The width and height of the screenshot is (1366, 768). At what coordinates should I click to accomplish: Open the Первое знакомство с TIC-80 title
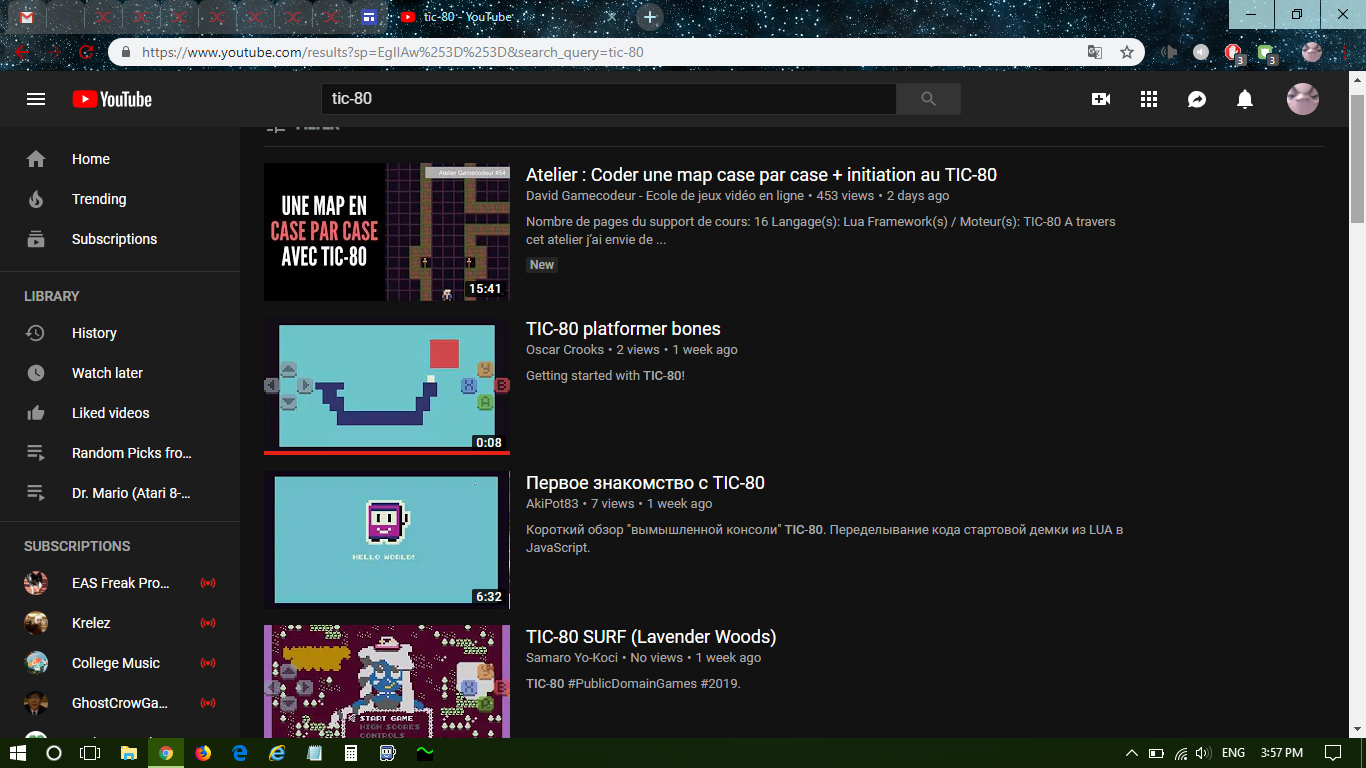click(645, 483)
